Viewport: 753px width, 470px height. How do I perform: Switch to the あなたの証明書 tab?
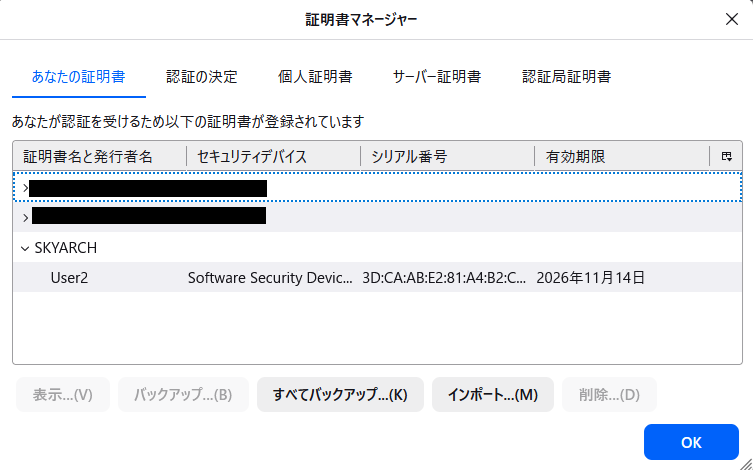pyautogui.click(x=78, y=76)
